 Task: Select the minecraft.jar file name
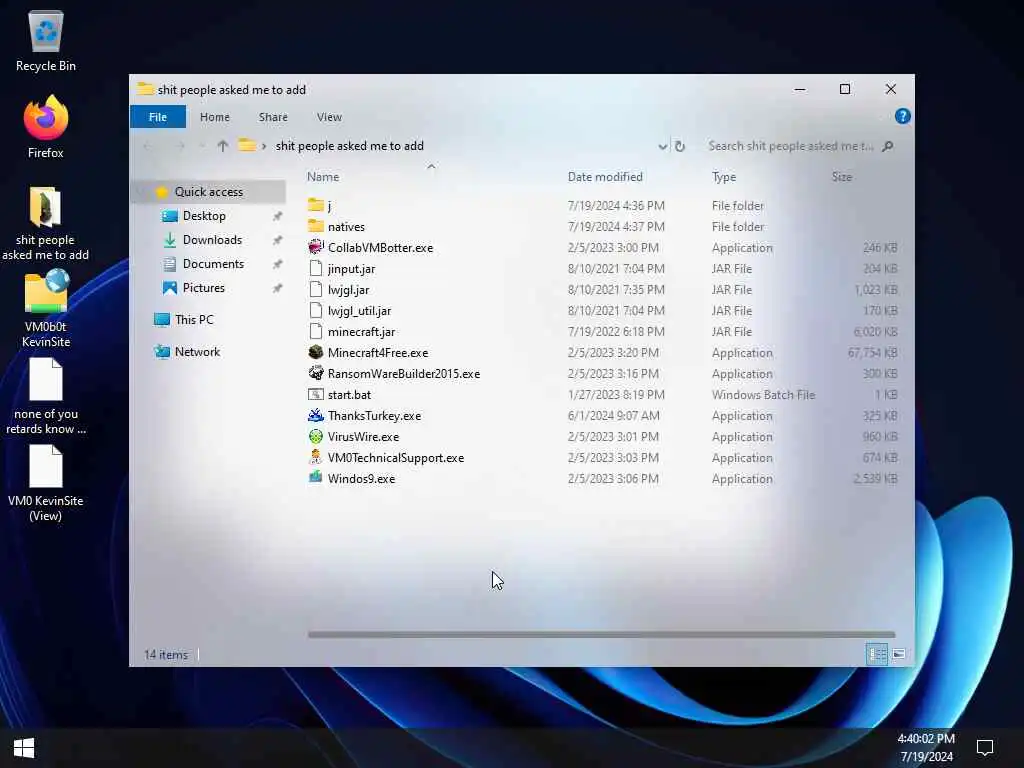pyautogui.click(x=361, y=331)
